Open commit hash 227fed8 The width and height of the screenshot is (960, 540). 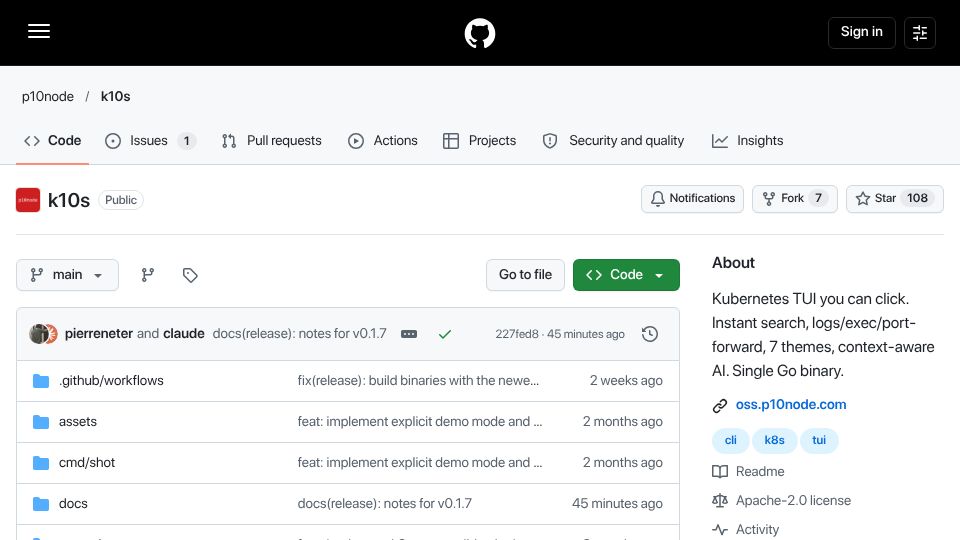coord(517,334)
